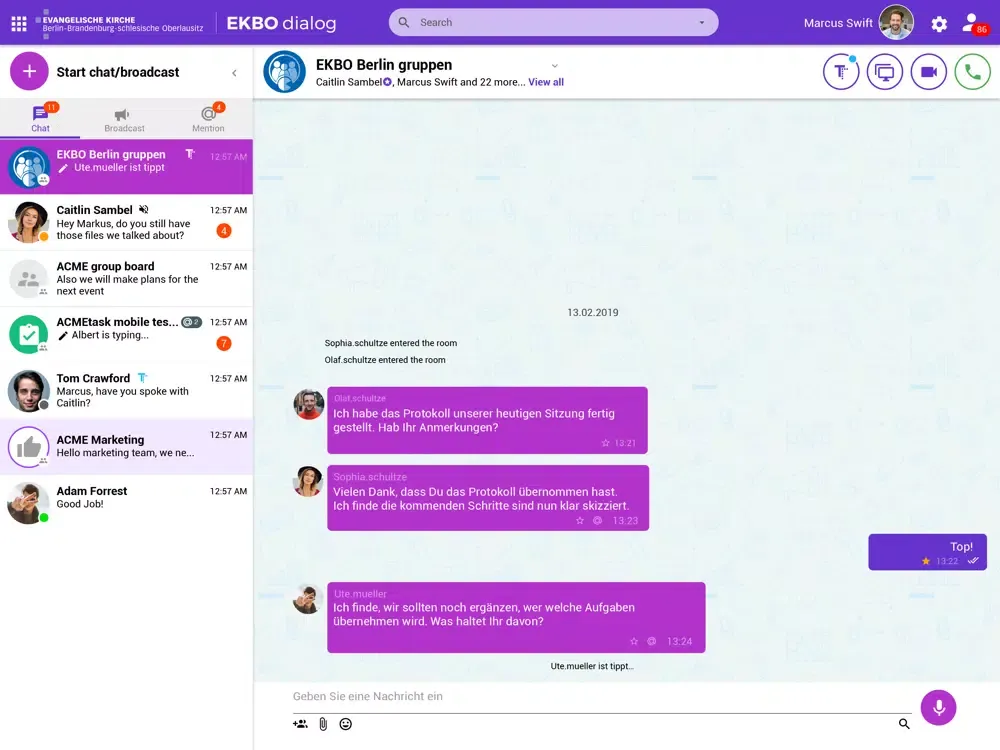This screenshot has height=750, width=1000.
Task: Click T icon on EKBO Berlin gruppen row
Action: coord(190,154)
